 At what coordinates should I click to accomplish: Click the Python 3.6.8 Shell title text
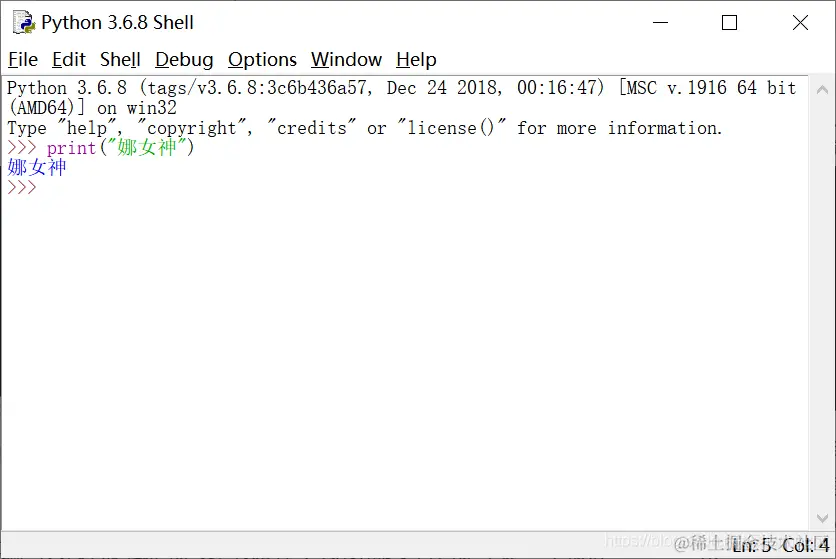coord(117,22)
